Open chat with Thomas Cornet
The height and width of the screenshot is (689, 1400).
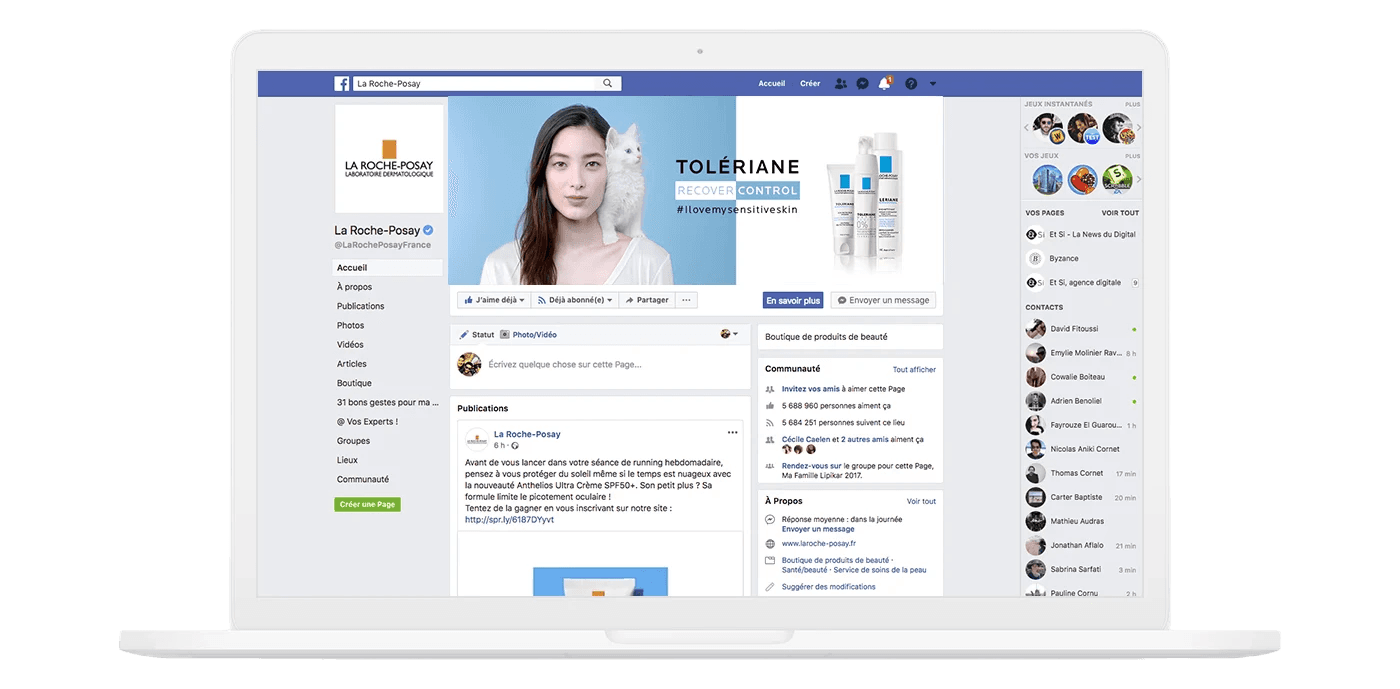[1082, 473]
